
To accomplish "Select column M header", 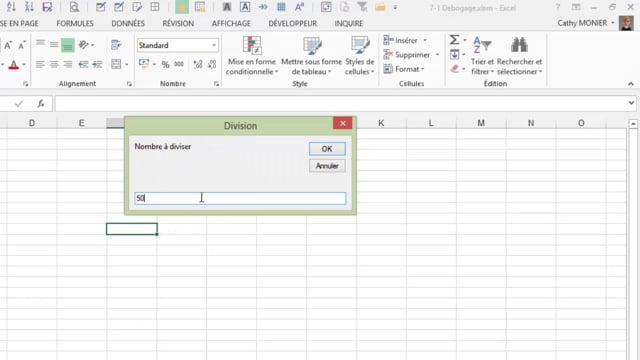I will [x=481, y=123].
